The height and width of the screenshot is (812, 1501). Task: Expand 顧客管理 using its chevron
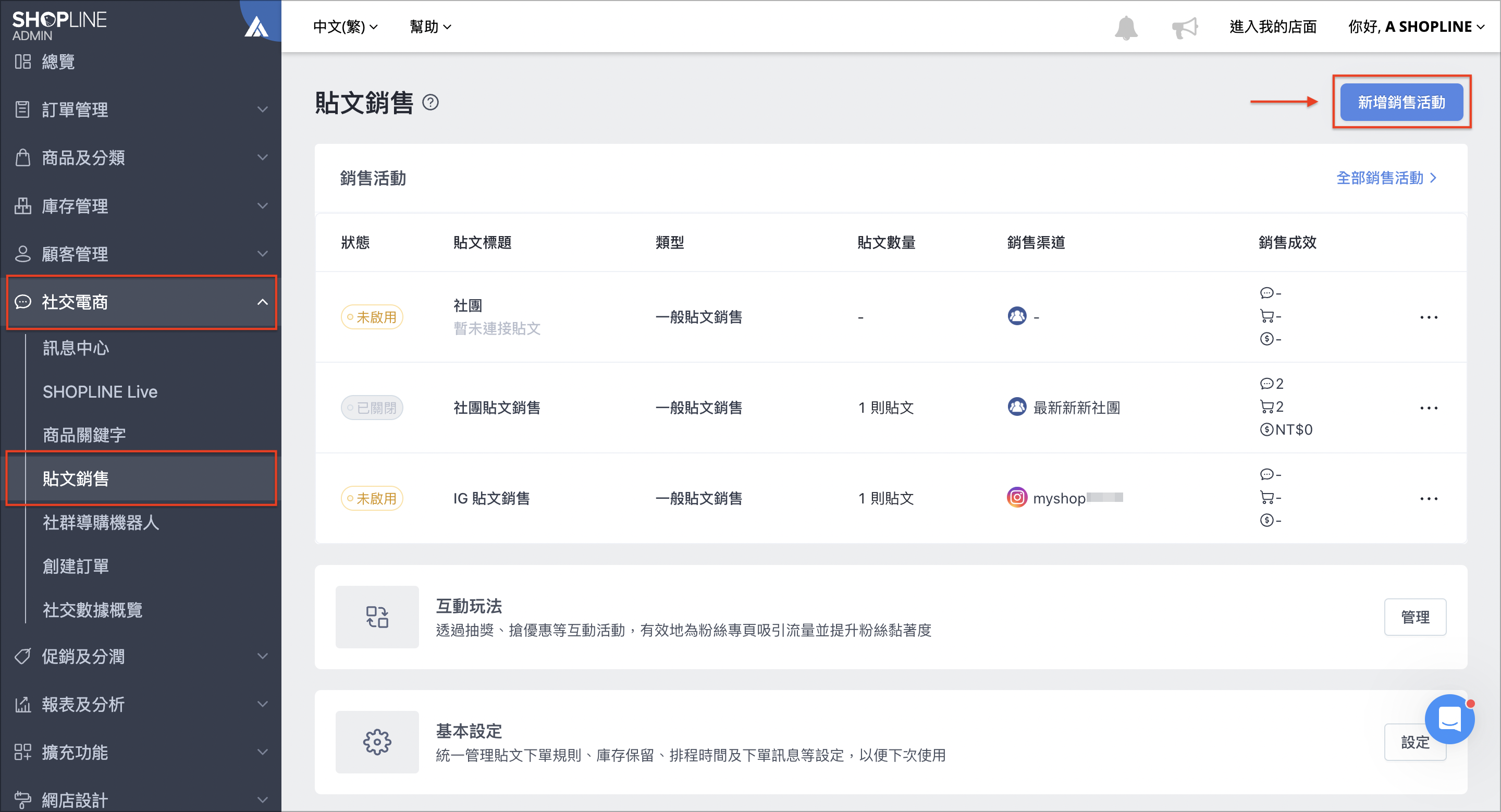[263, 253]
